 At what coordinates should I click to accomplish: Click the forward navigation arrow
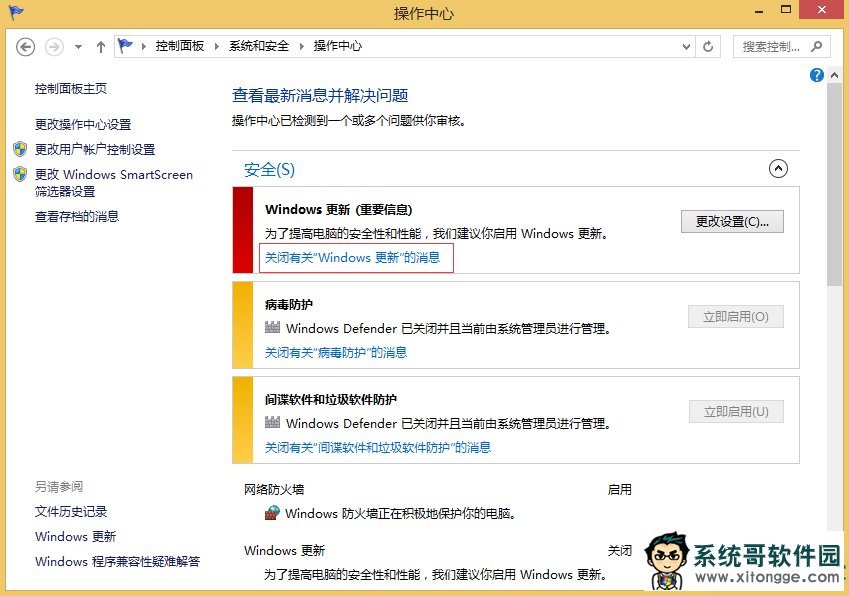(x=54, y=47)
